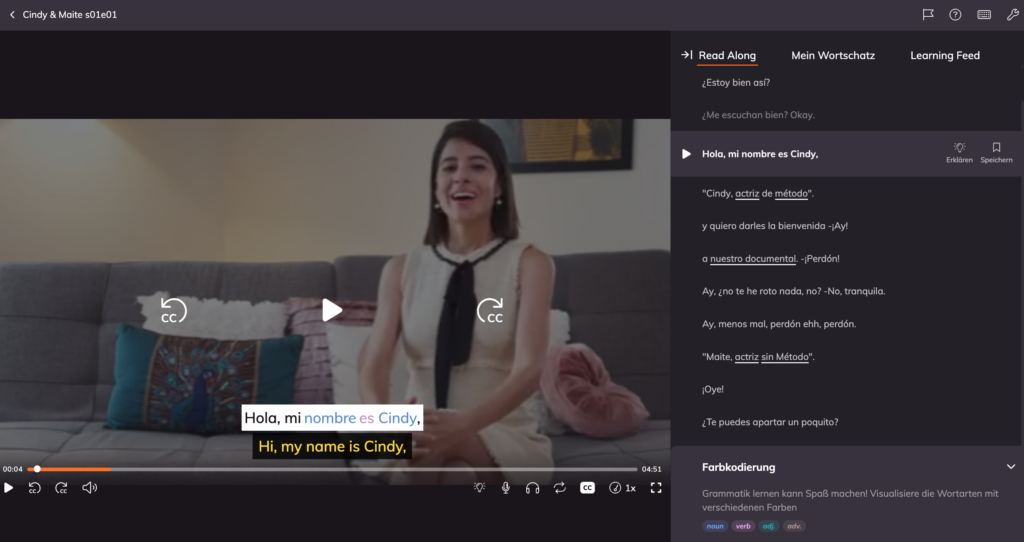The width and height of the screenshot is (1024, 542).
Task: Switch to the Mein Wortschatz tab
Action: pos(832,56)
